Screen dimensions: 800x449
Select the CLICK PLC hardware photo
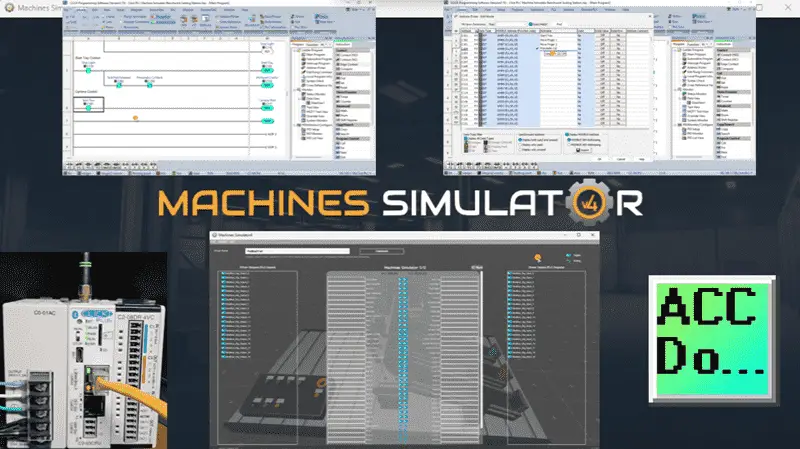pos(83,351)
